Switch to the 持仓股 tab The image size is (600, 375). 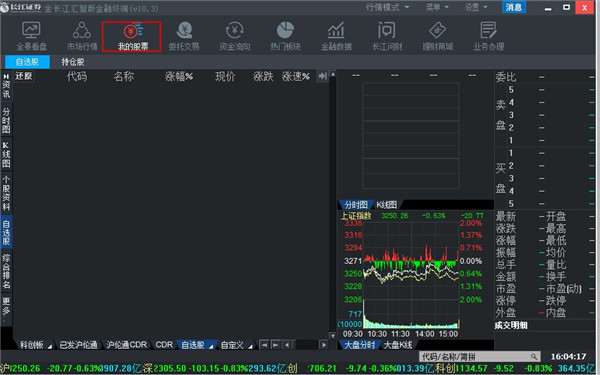(73, 62)
